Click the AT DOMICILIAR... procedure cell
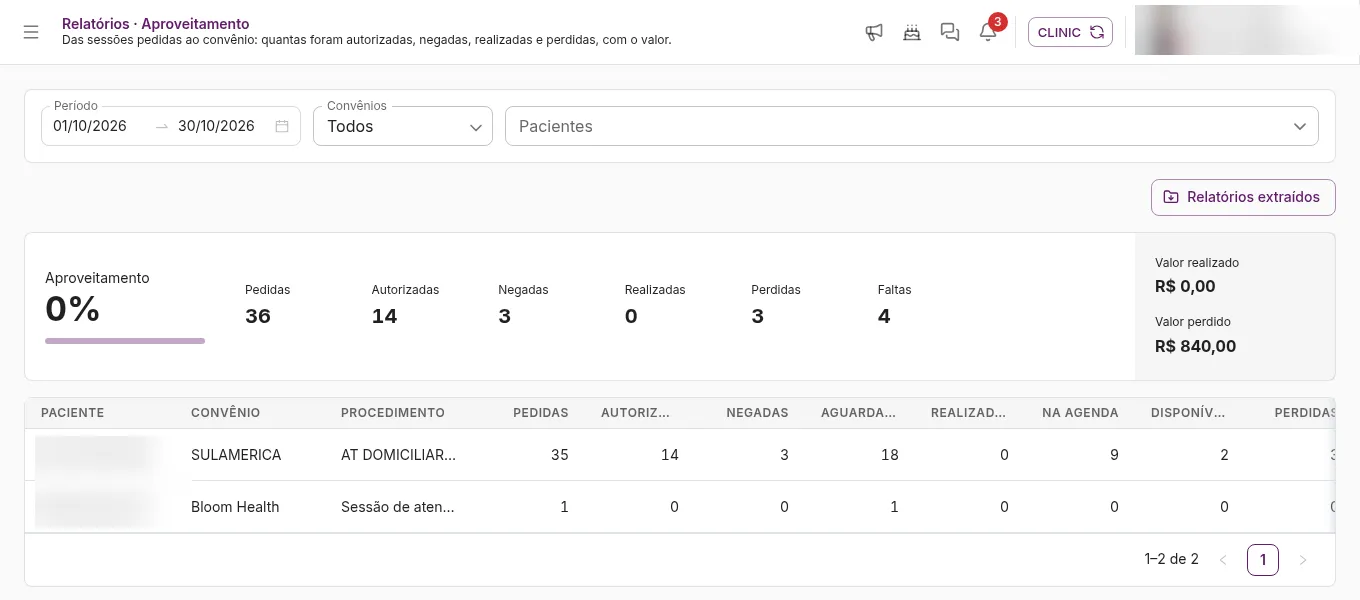This screenshot has width=1360, height=600. (398, 455)
